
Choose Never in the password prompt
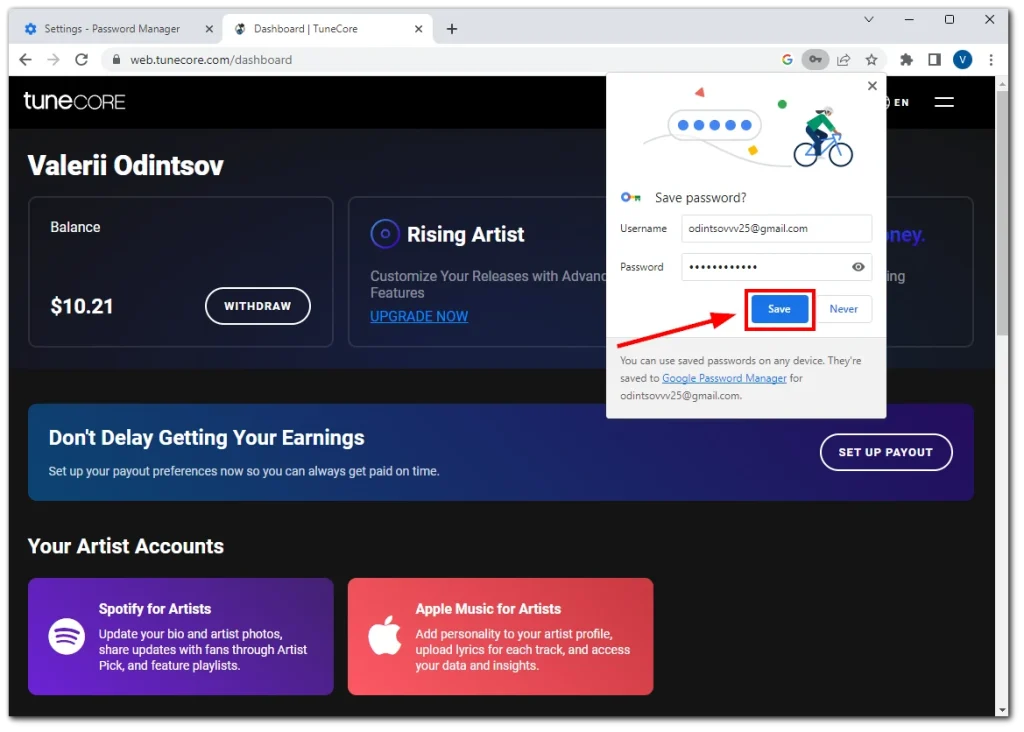click(x=843, y=309)
